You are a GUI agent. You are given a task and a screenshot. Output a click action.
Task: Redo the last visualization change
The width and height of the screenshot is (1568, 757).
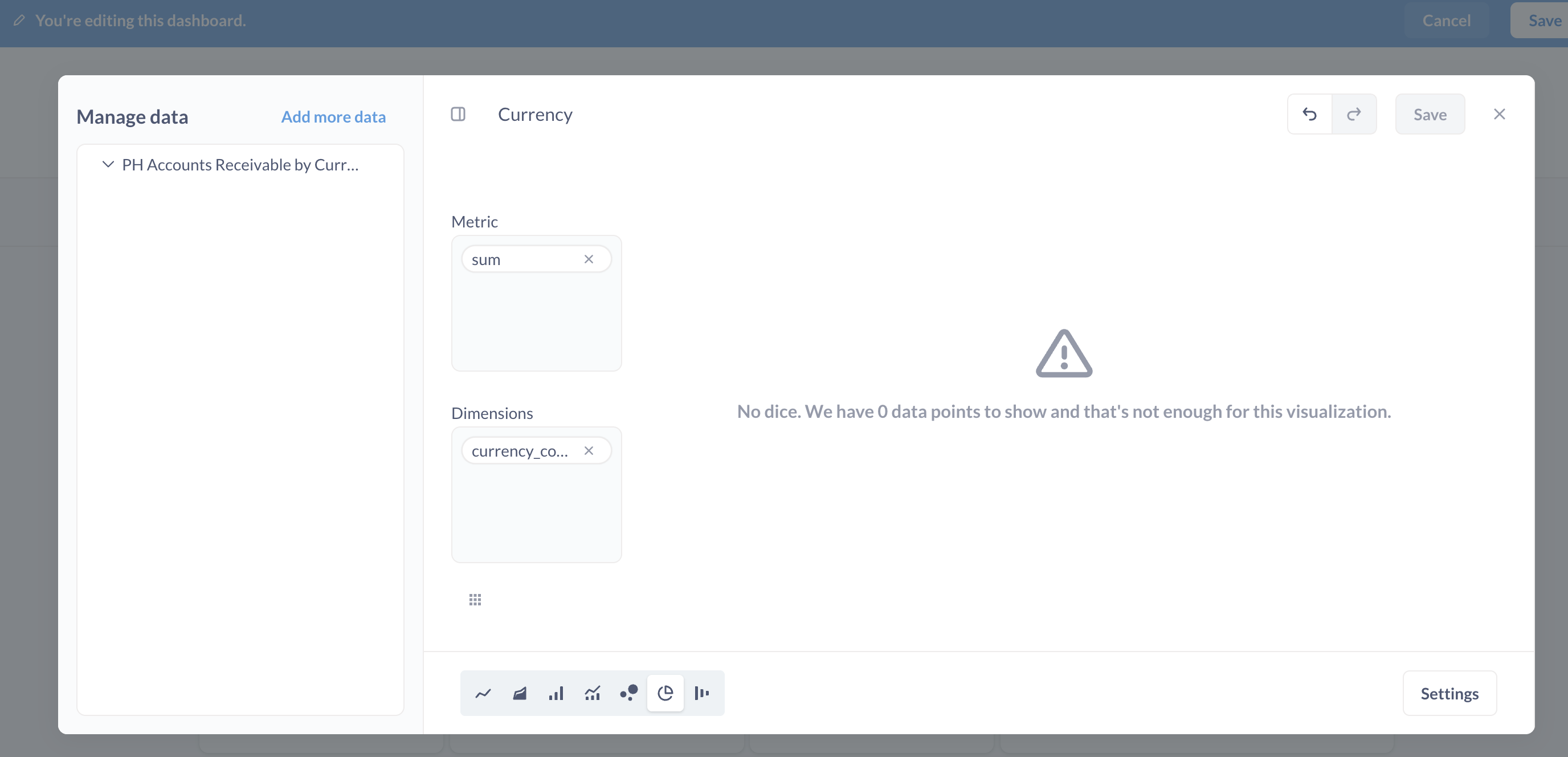click(x=1354, y=114)
